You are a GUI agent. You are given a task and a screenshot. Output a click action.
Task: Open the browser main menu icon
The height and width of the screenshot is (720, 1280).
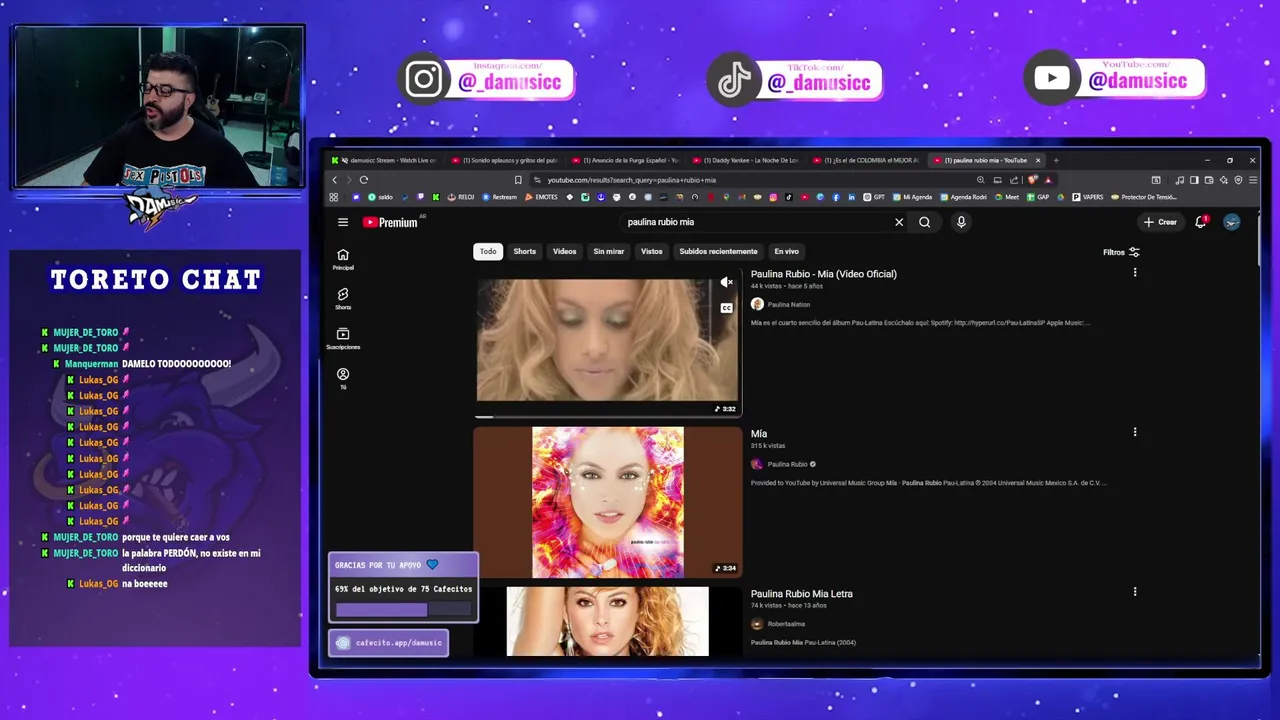pyautogui.click(x=1253, y=180)
